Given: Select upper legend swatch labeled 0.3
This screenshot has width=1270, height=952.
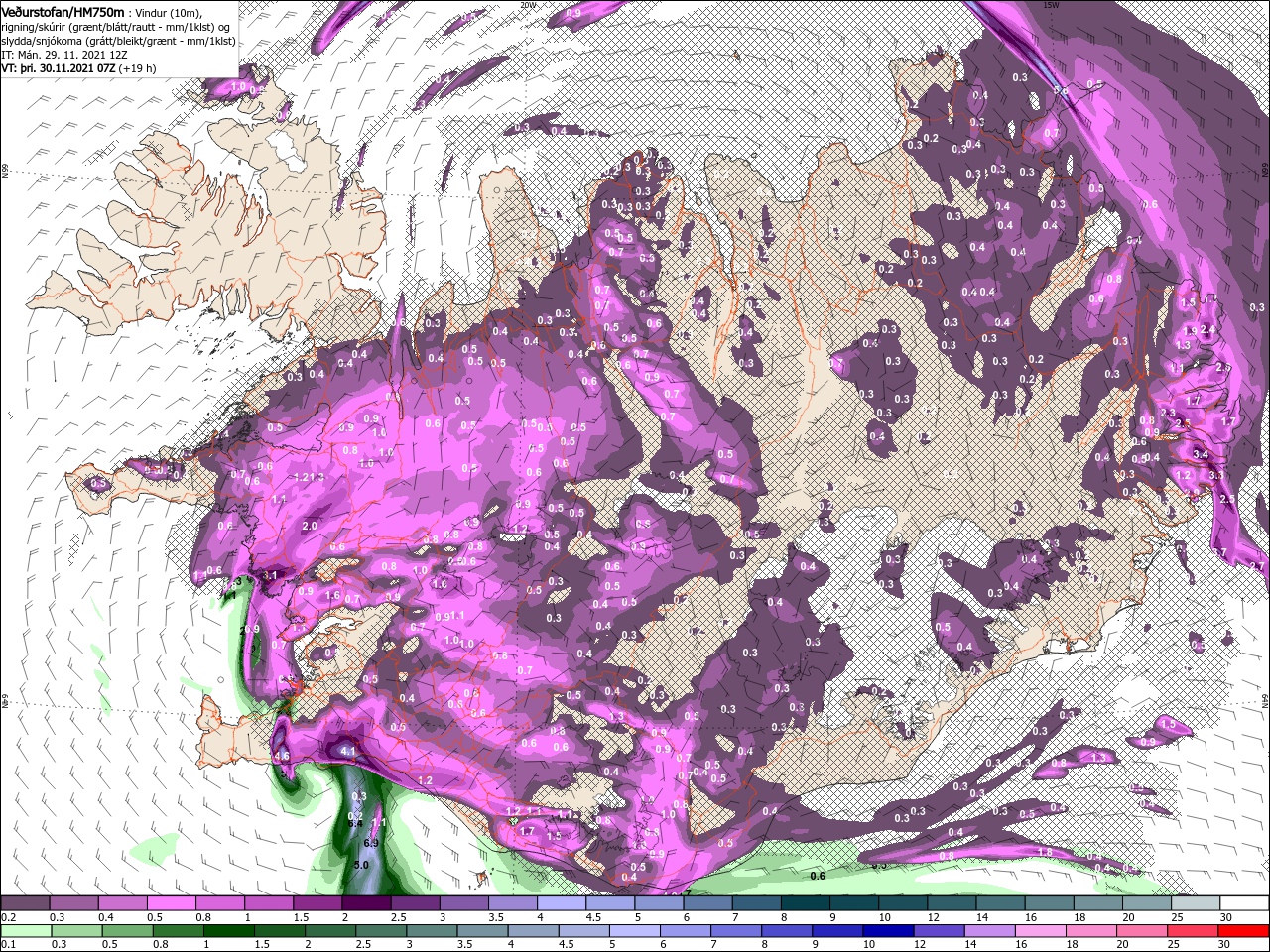Looking at the screenshot, I should (x=73, y=903).
